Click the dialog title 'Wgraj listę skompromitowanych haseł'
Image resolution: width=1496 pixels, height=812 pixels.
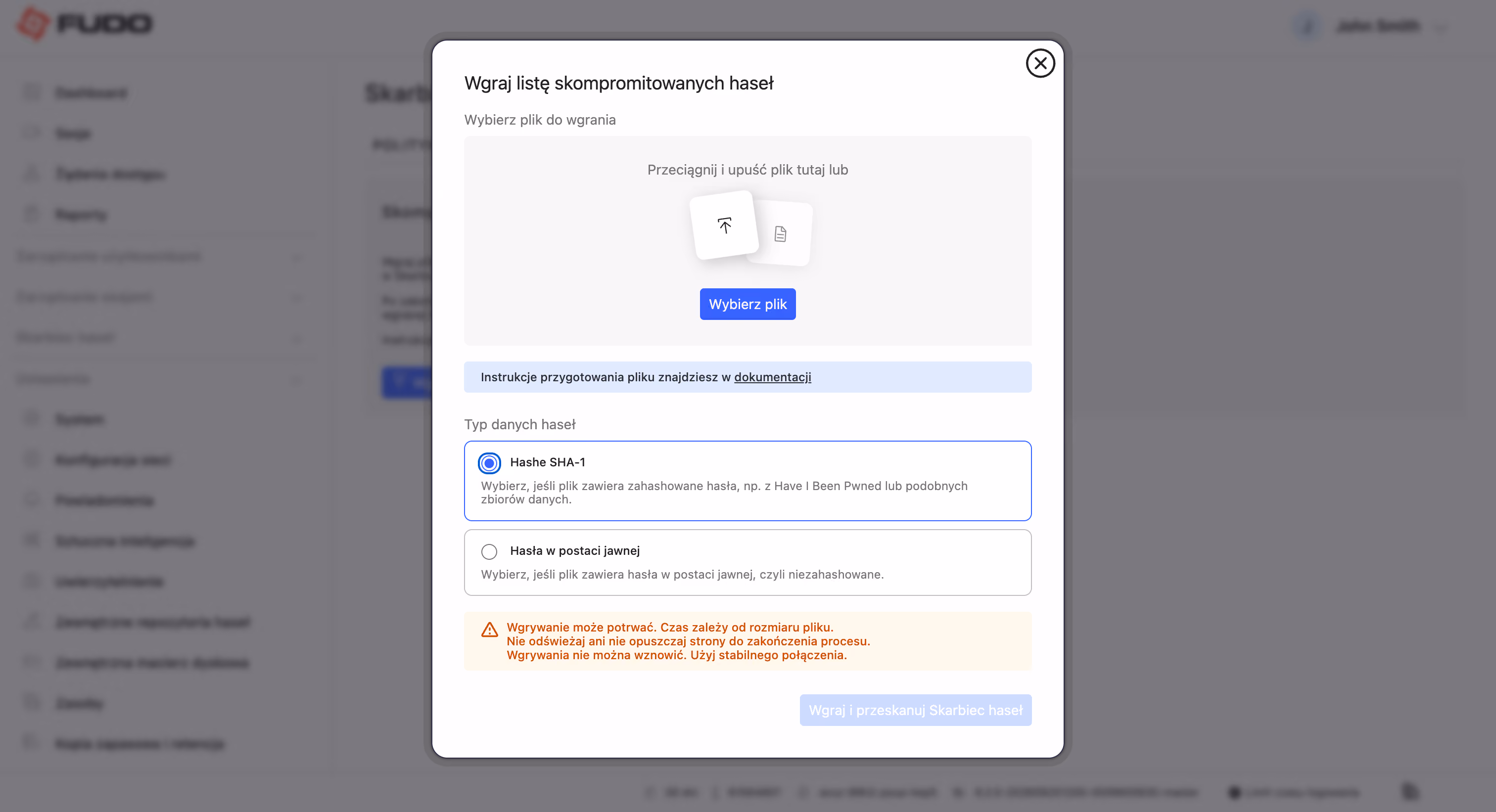(x=618, y=84)
